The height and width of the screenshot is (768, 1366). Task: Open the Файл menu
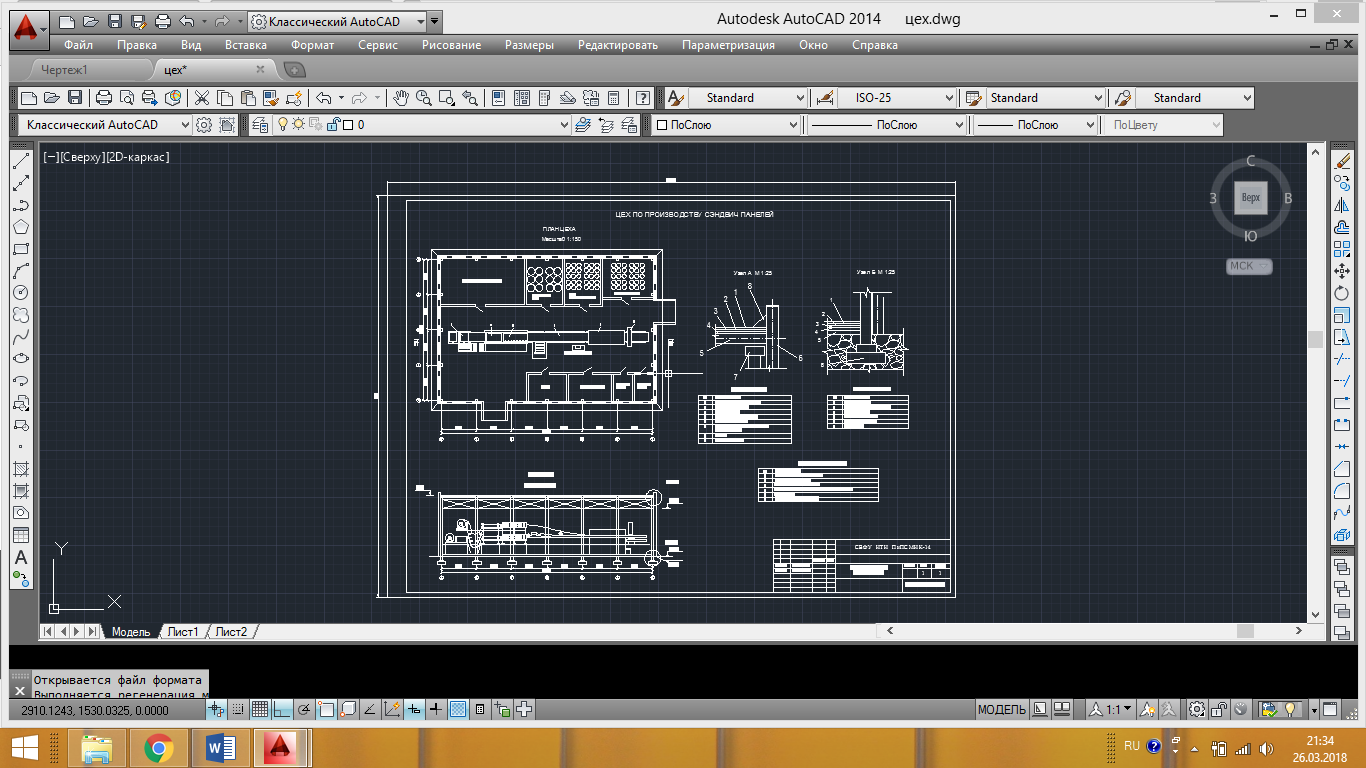(78, 45)
